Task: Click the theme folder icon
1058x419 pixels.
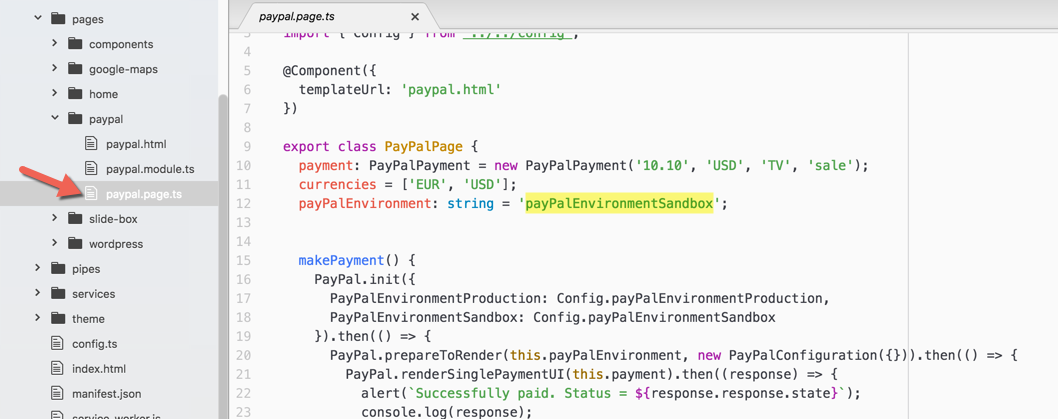Action: coord(58,318)
